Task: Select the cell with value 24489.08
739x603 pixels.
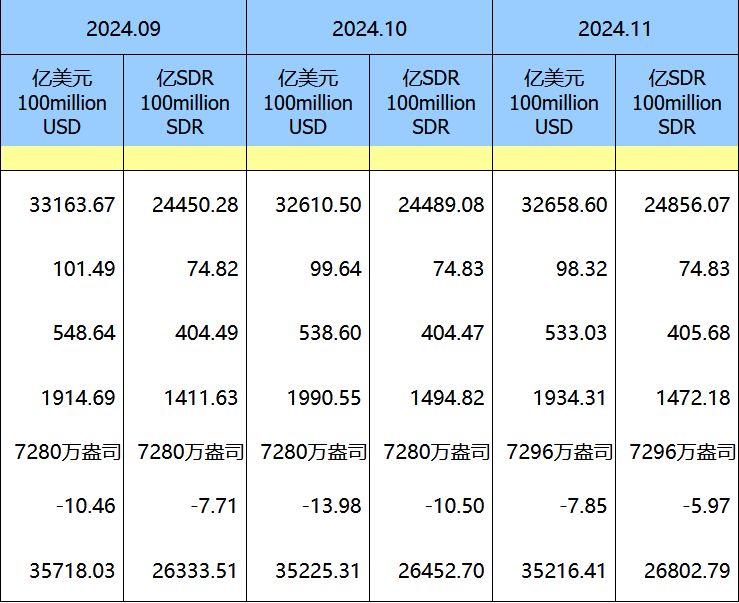Action: pos(440,205)
